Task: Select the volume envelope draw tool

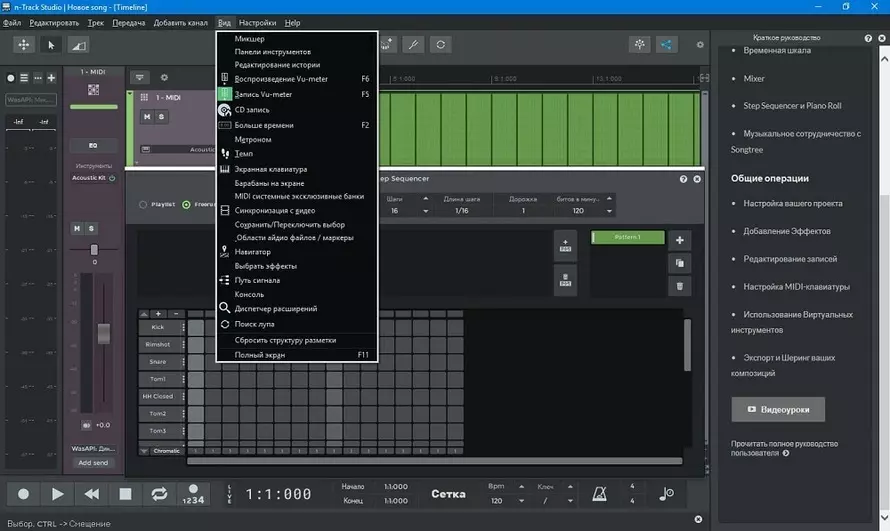Action: pyautogui.click(x=78, y=45)
